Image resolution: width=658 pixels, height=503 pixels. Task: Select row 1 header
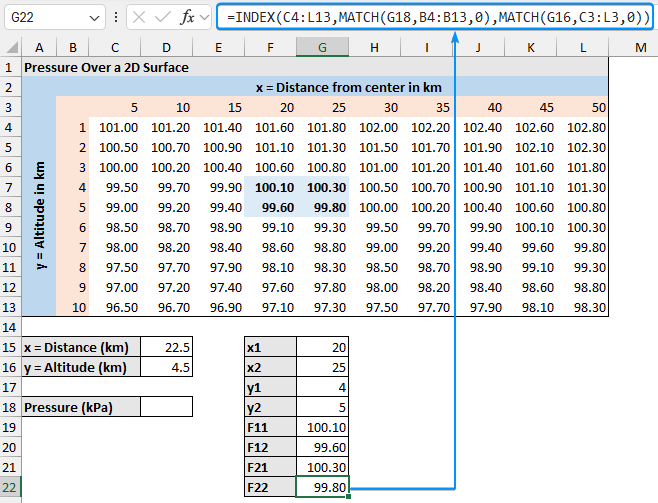pyautogui.click(x=10, y=67)
